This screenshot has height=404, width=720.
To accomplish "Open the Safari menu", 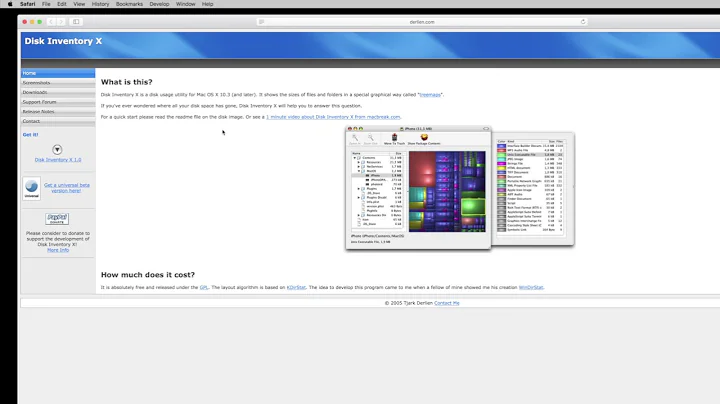I will (x=28, y=4).
